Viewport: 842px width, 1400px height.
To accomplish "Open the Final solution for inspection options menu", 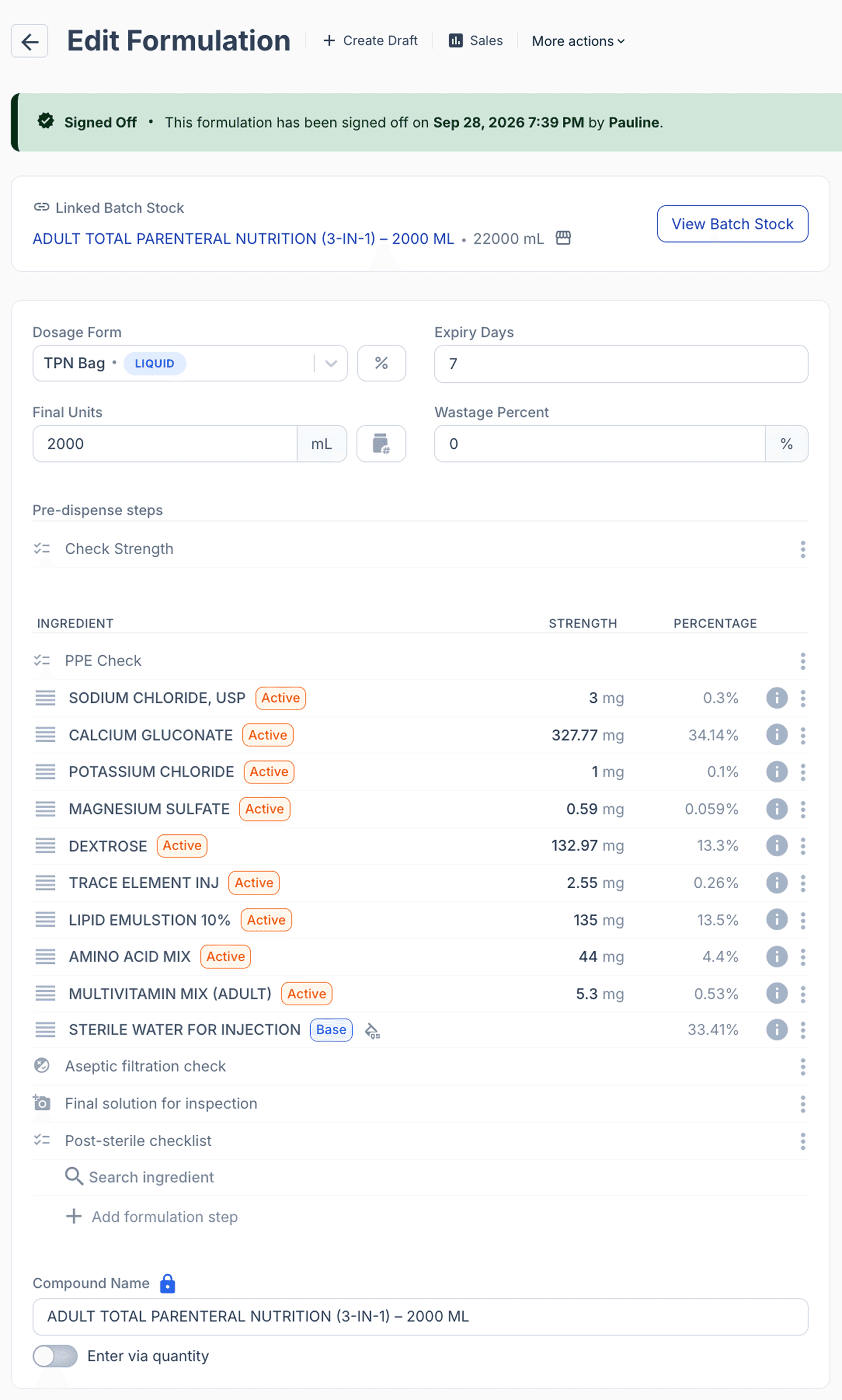I will click(x=803, y=1104).
